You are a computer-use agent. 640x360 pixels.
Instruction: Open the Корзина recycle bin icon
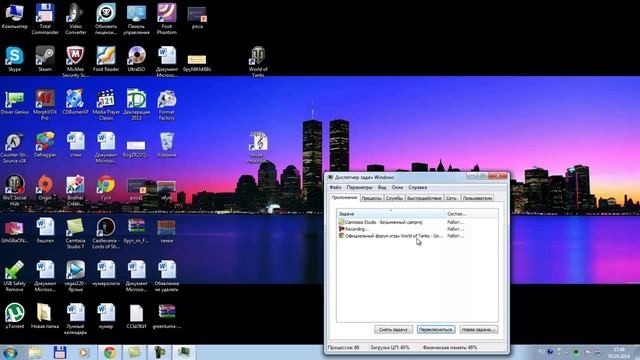click(x=167, y=145)
